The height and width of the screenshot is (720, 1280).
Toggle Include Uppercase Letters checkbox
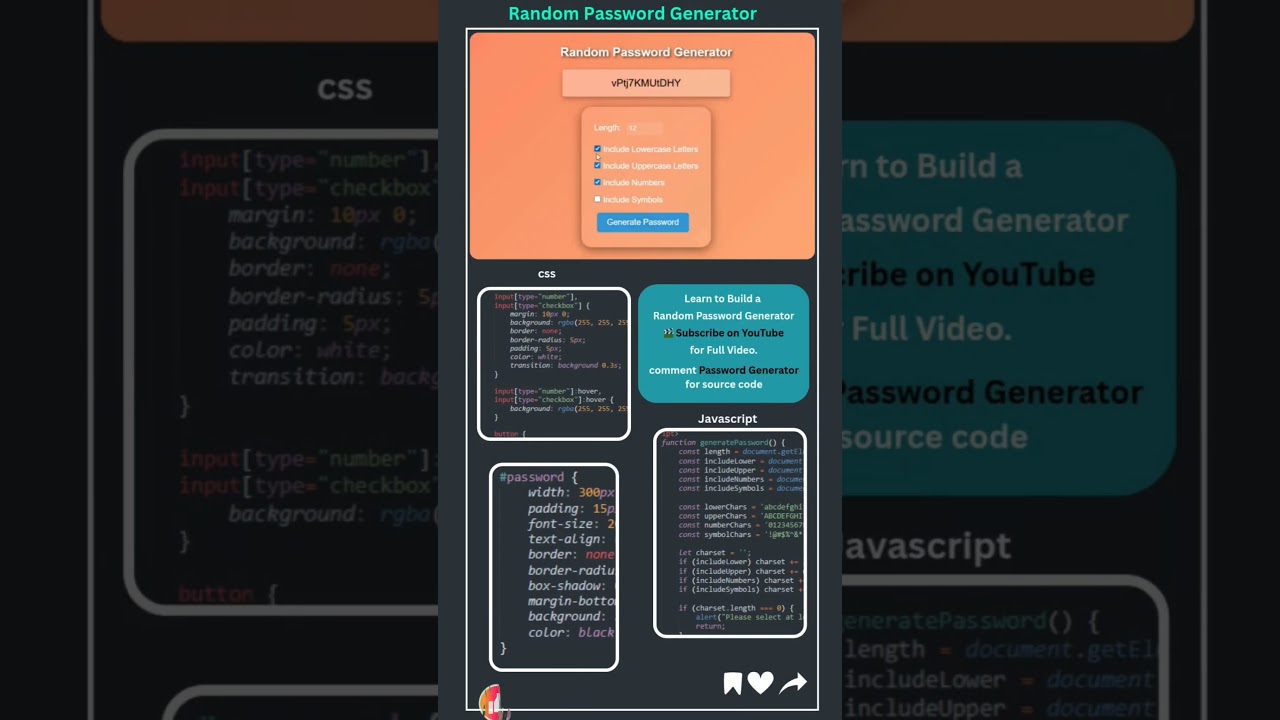(598, 166)
